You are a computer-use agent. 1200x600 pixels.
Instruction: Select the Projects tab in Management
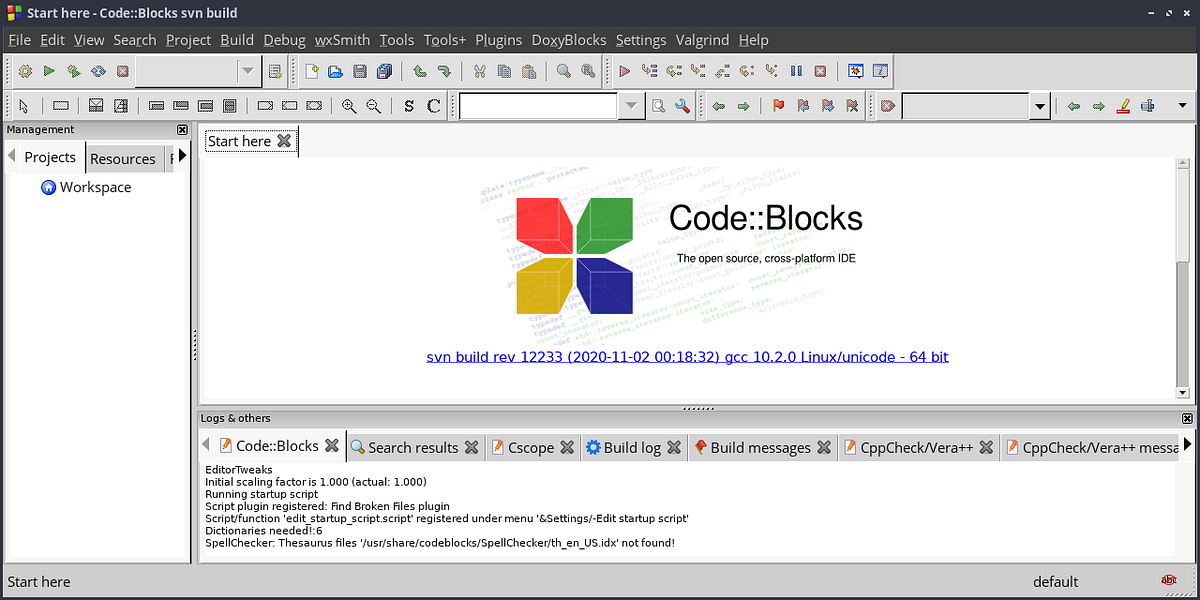tap(50, 157)
